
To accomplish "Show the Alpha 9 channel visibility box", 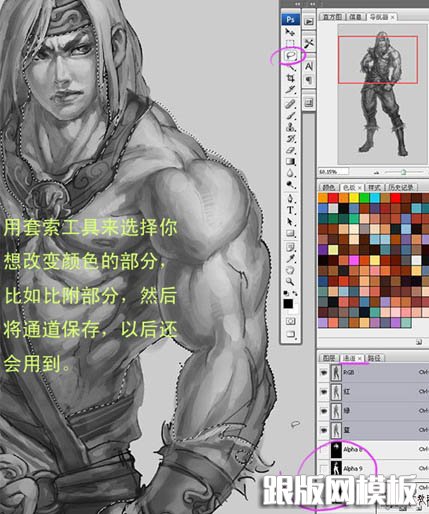I will pyautogui.click(x=324, y=469).
